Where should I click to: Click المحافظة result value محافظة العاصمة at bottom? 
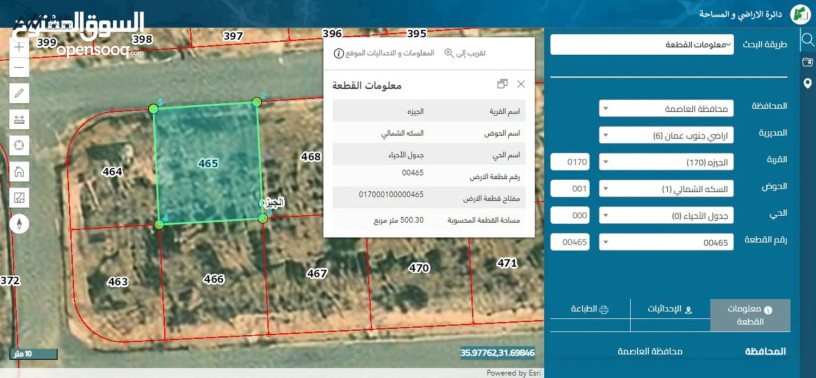tap(650, 351)
